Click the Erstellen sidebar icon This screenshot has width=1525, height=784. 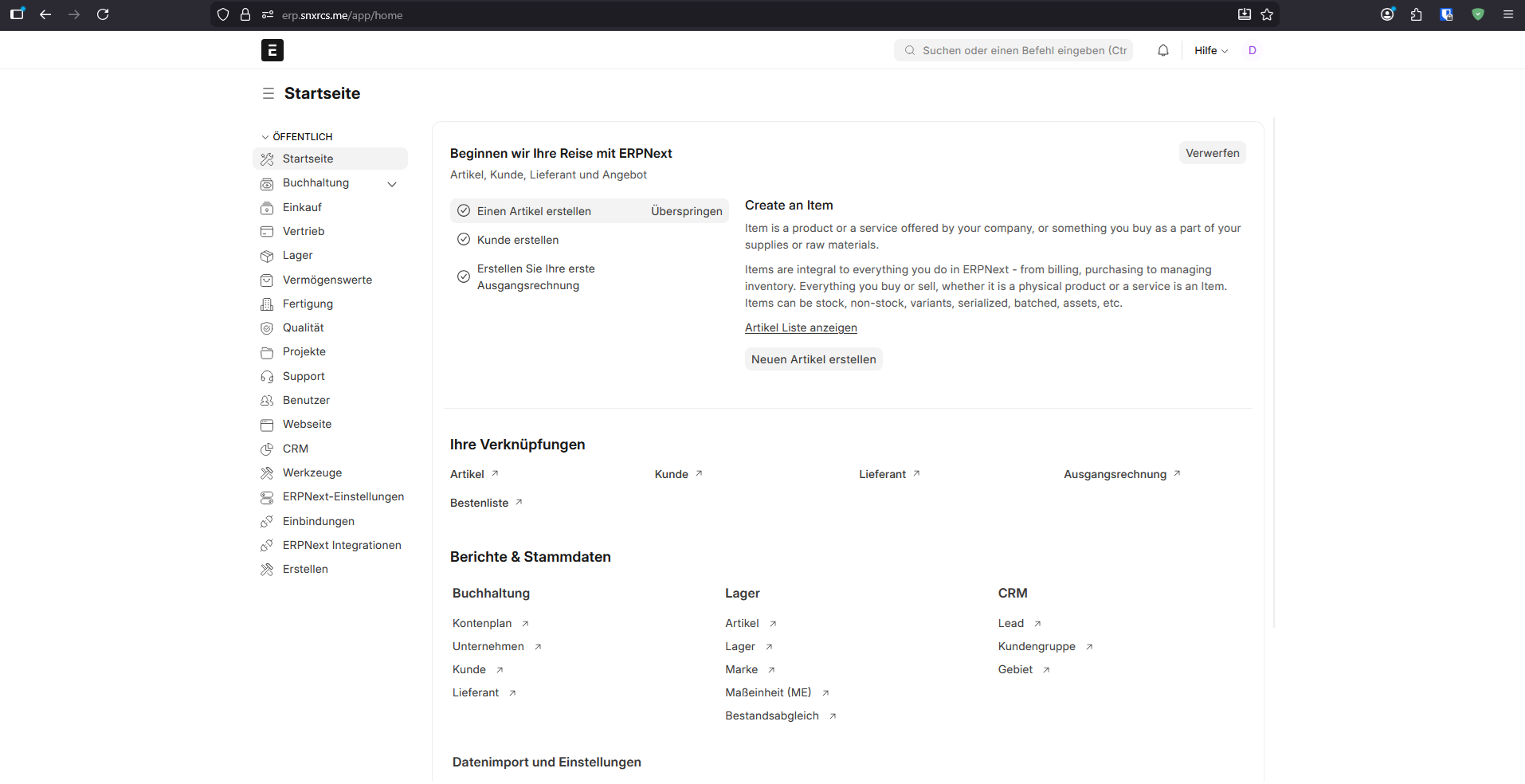coord(267,569)
